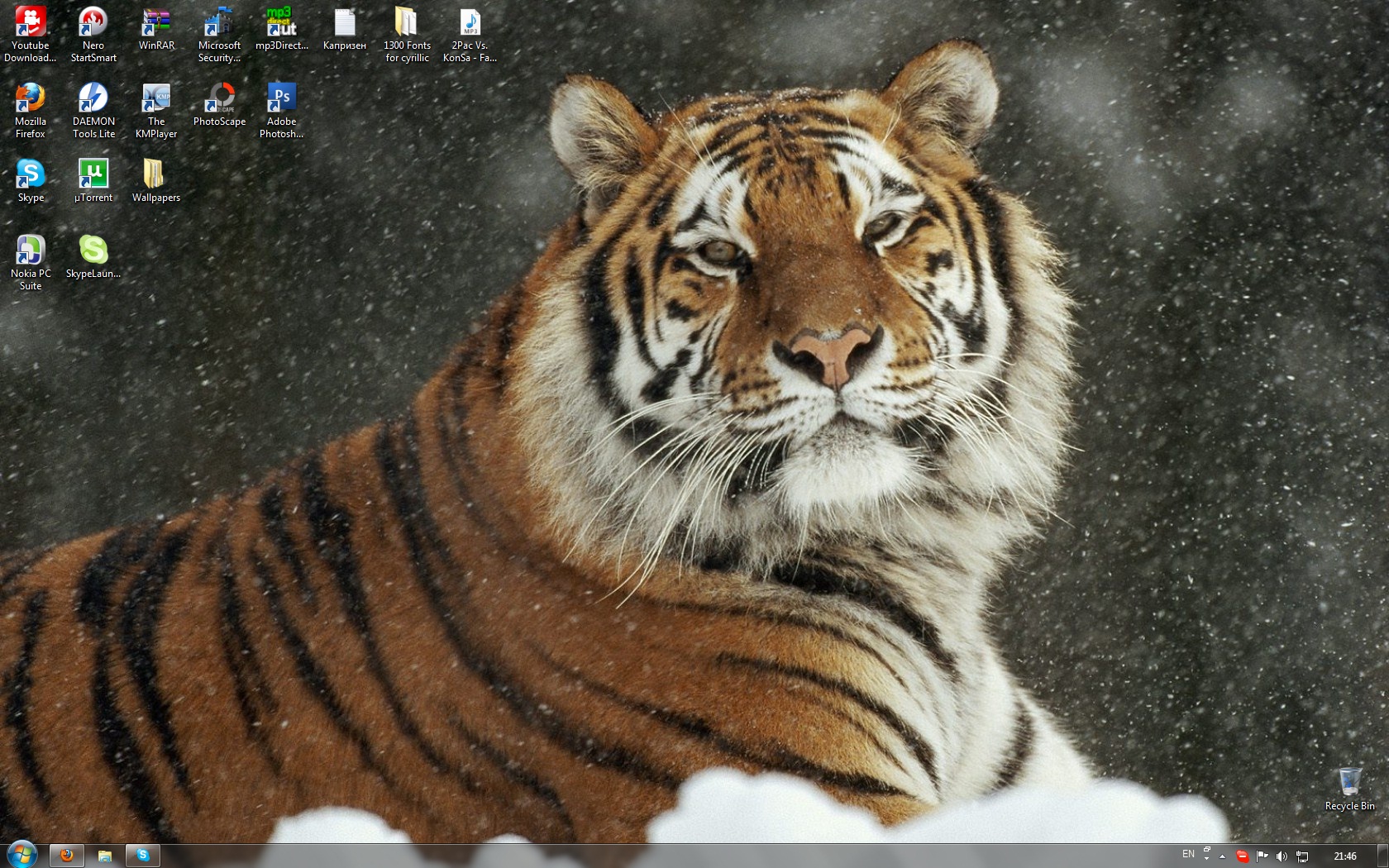
Task: Click the EN language indicator
Action: [x=1188, y=854]
